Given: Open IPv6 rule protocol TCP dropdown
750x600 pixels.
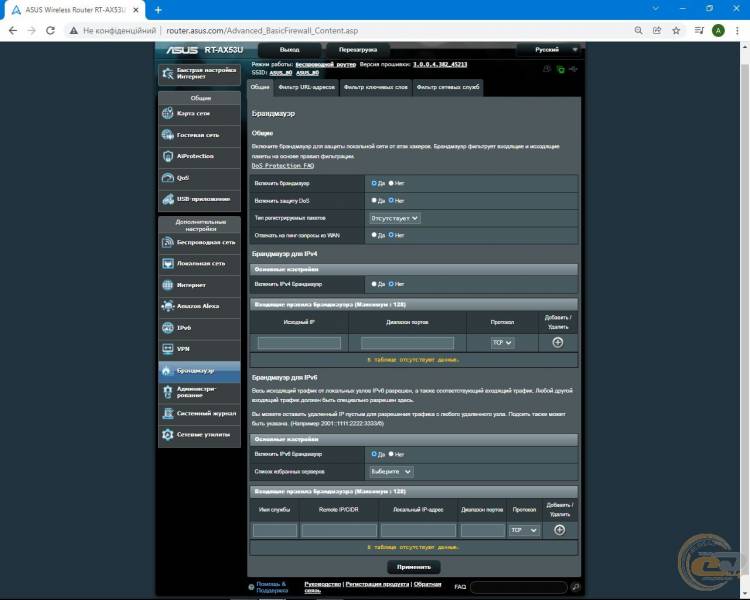Looking at the screenshot, I should pyautogui.click(x=524, y=530).
